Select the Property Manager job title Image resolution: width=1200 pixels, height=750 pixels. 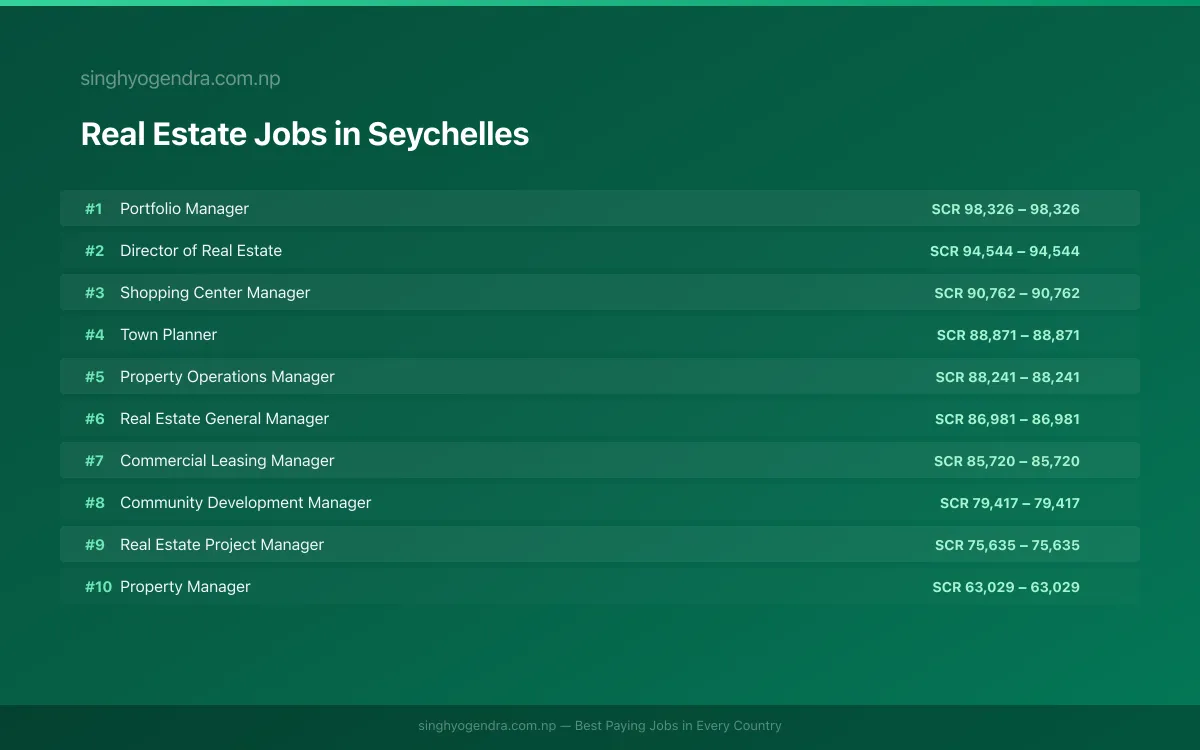click(x=185, y=587)
